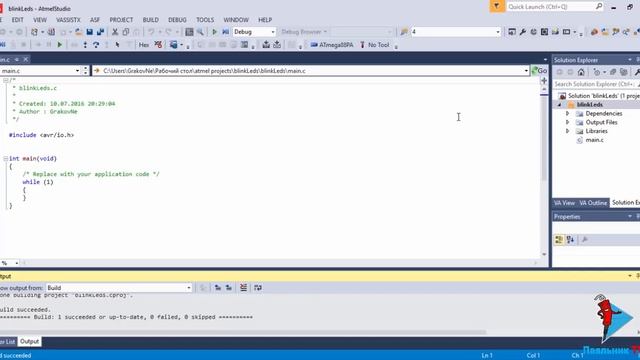
Task: Open the EDIT menu
Action: tap(18, 20)
